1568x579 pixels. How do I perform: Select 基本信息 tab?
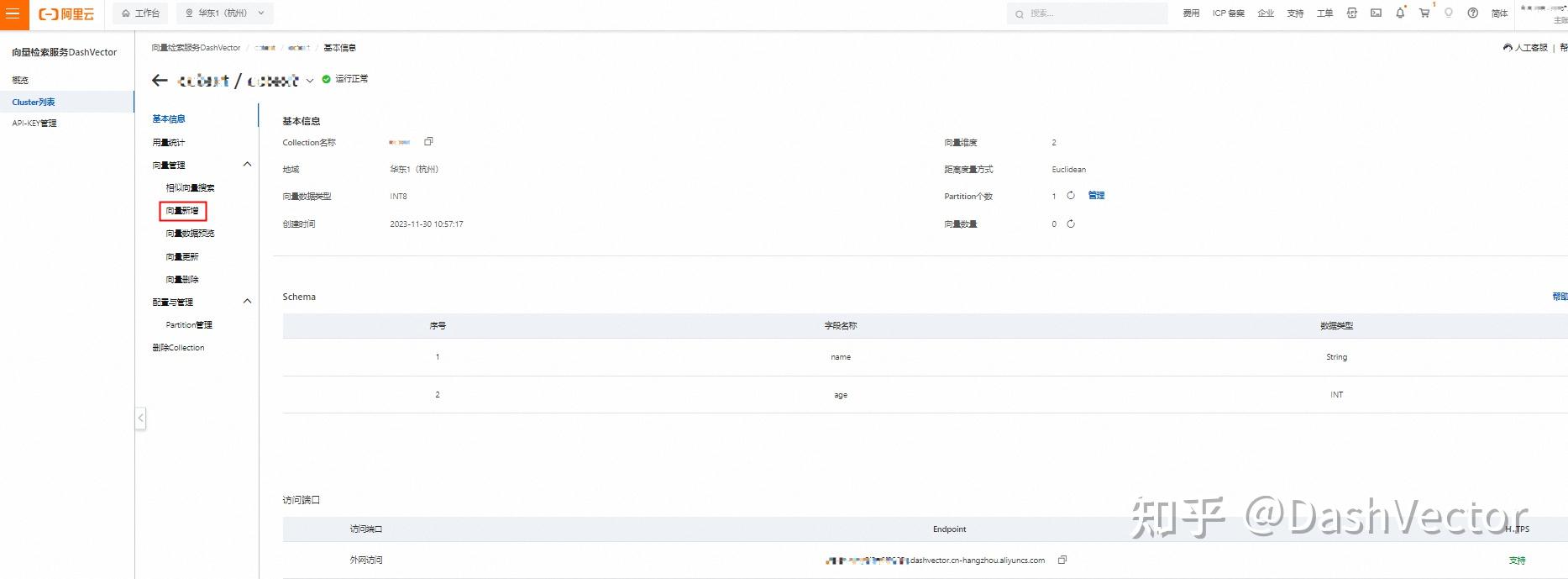[169, 119]
